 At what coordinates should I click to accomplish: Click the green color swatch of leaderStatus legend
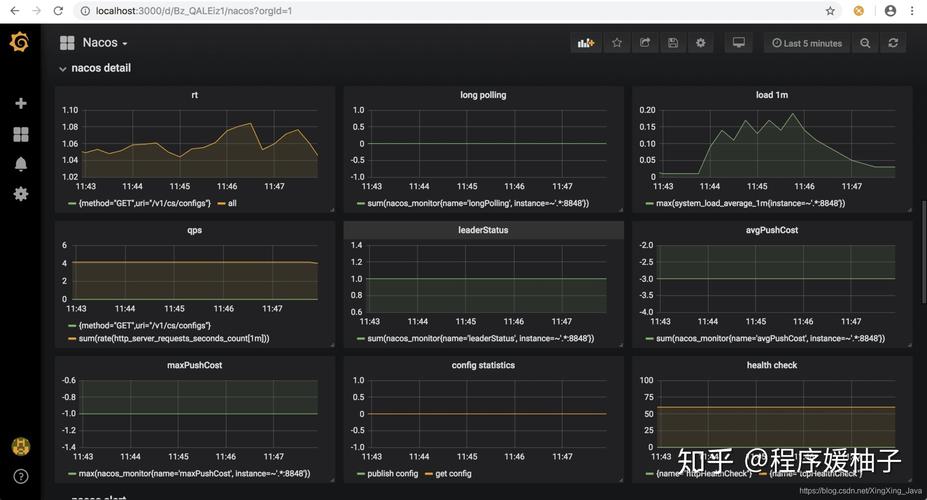[361, 339]
